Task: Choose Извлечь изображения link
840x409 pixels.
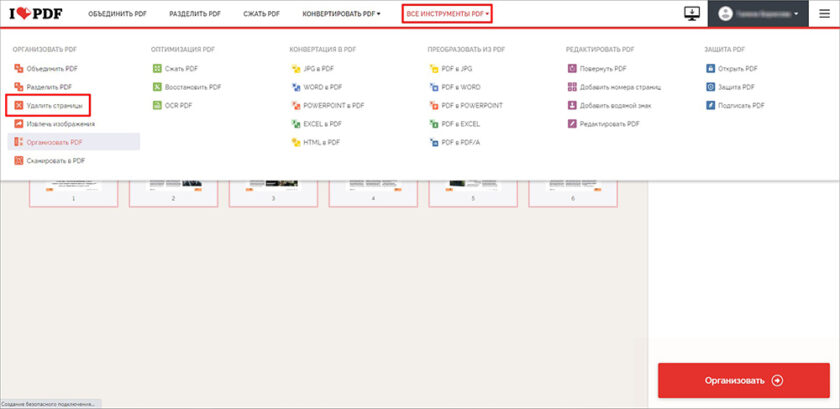Action: pos(61,124)
